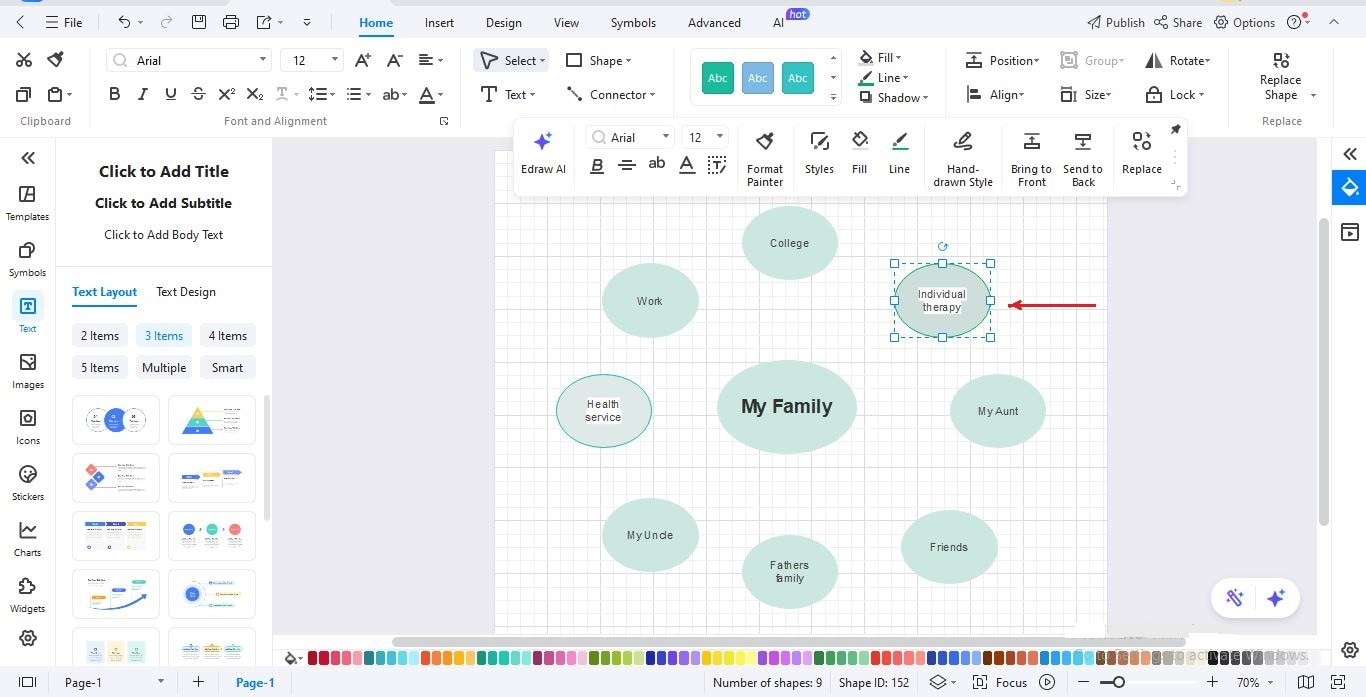Screen dimensions: 1366x697
Task: Add a new page with plus button
Action: tap(198, 682)
